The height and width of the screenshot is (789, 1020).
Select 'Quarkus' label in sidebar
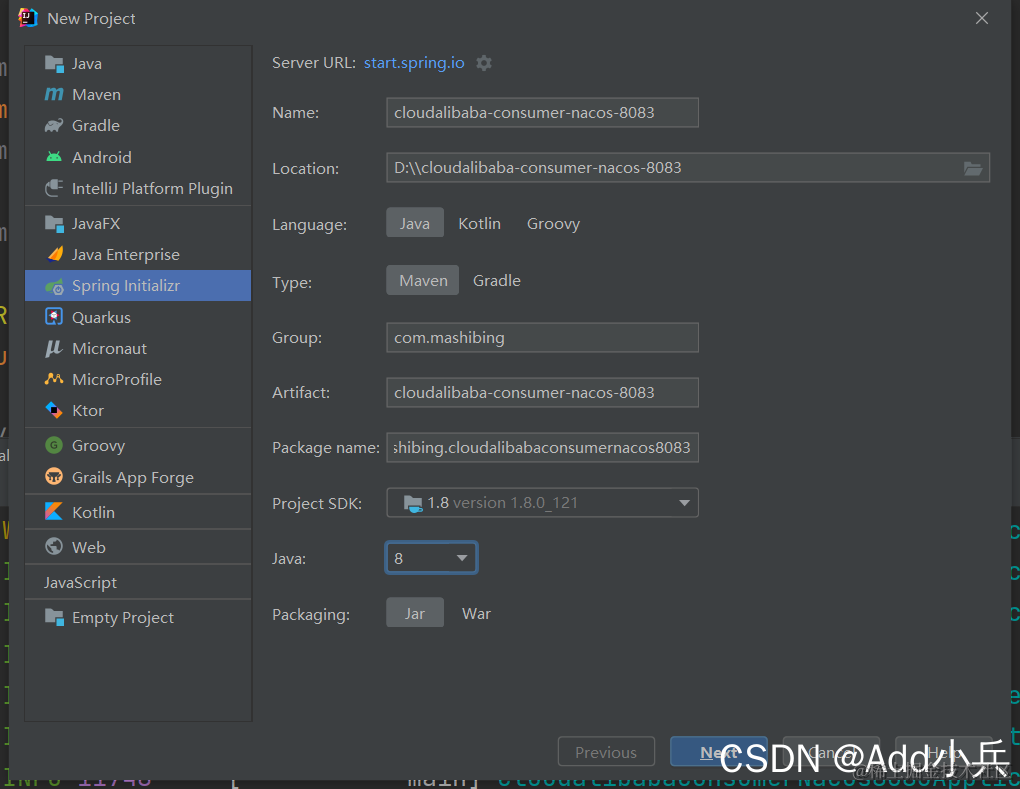pos(101,317)
